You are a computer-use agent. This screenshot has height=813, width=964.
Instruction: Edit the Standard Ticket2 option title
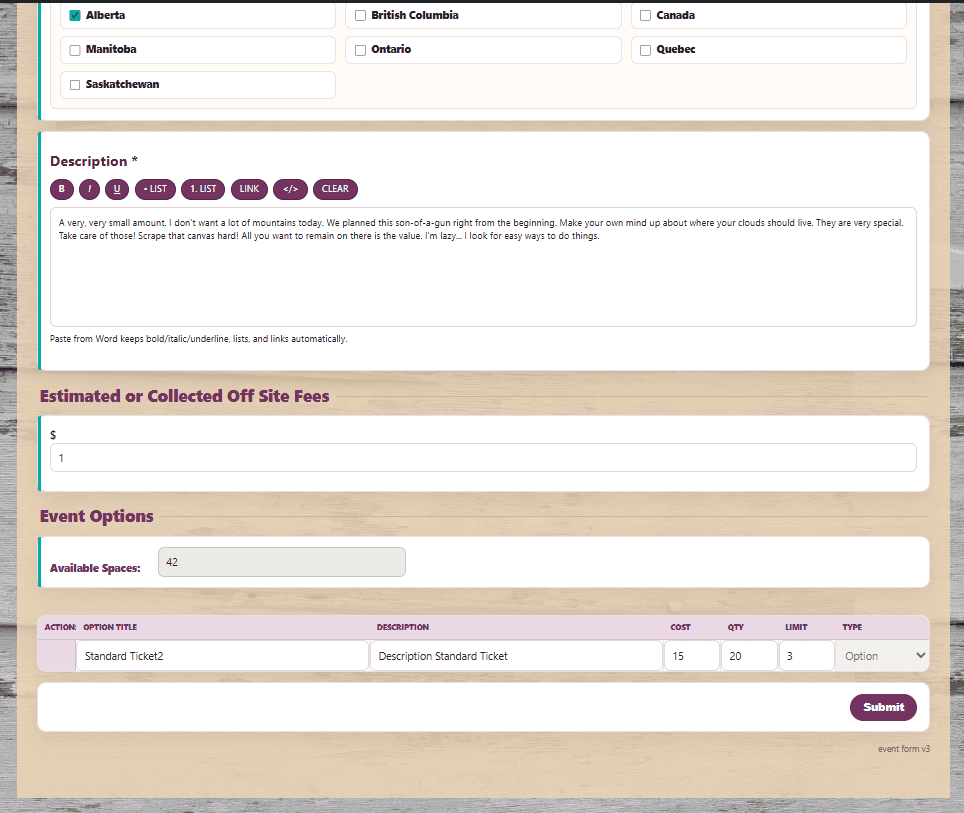[222, 656]
